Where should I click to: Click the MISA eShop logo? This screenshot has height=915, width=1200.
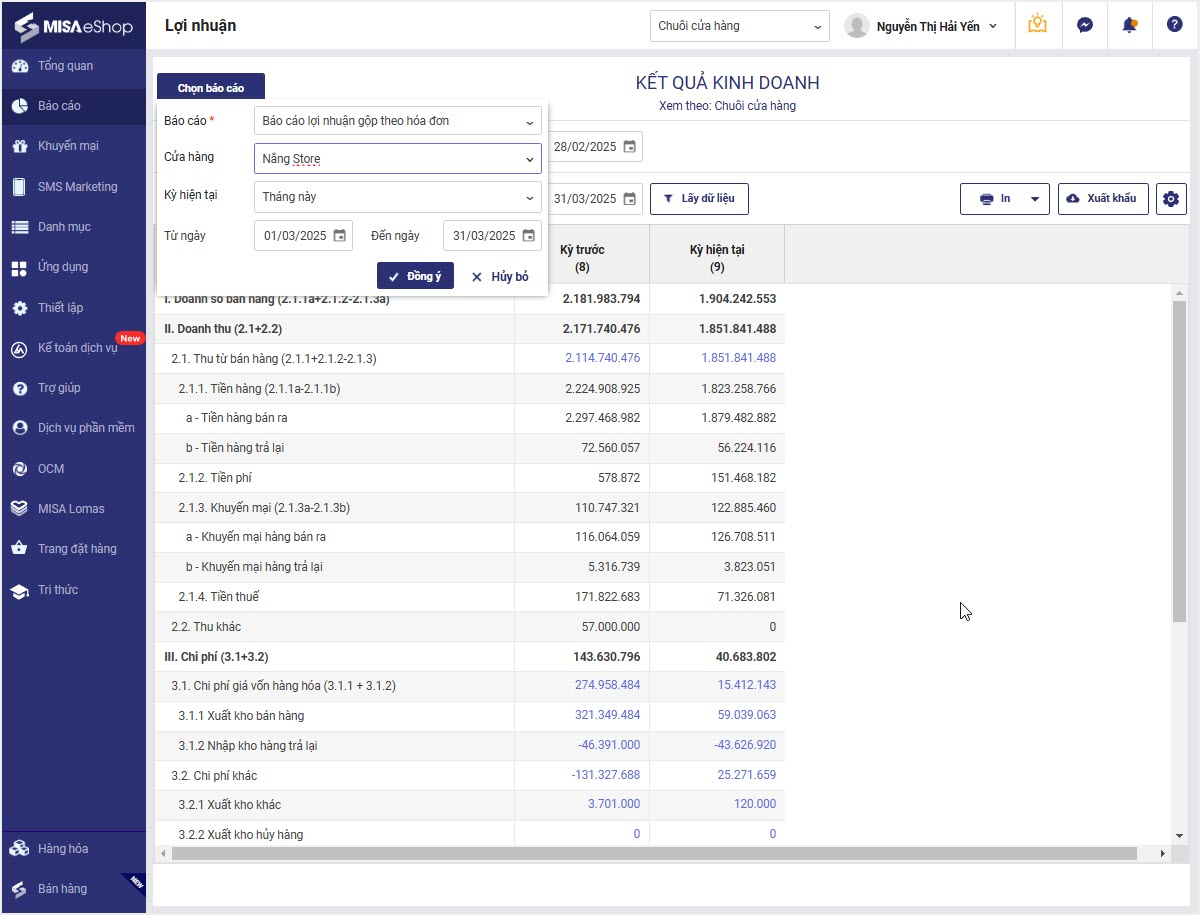pyautogui.click(x=74, y=26)
